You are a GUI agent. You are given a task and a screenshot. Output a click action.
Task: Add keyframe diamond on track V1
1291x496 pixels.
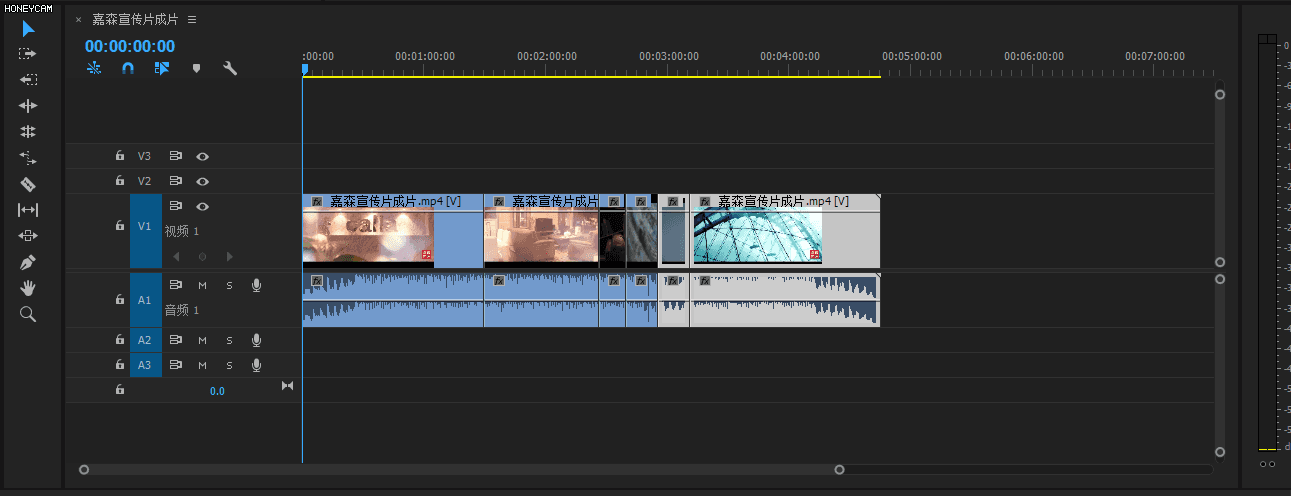(x=203, y=256)
